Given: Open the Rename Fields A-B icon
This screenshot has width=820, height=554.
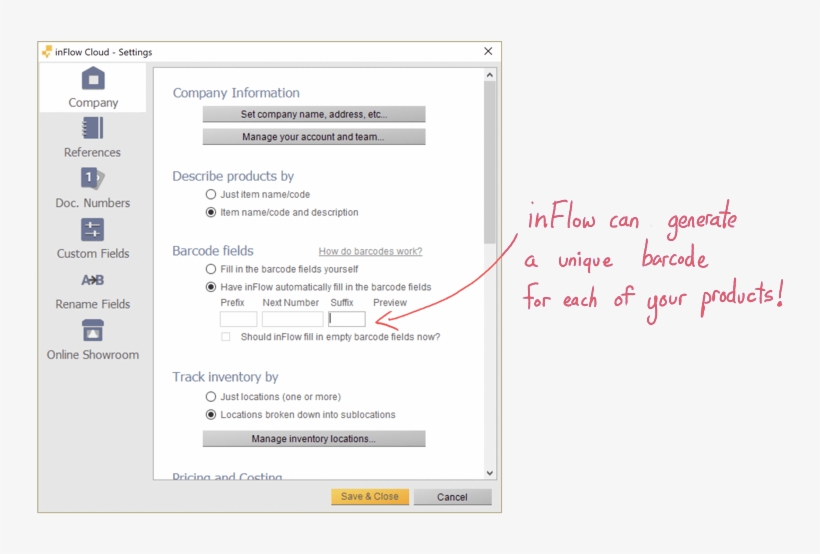Looking at the screenshot, I should (93, 280).
